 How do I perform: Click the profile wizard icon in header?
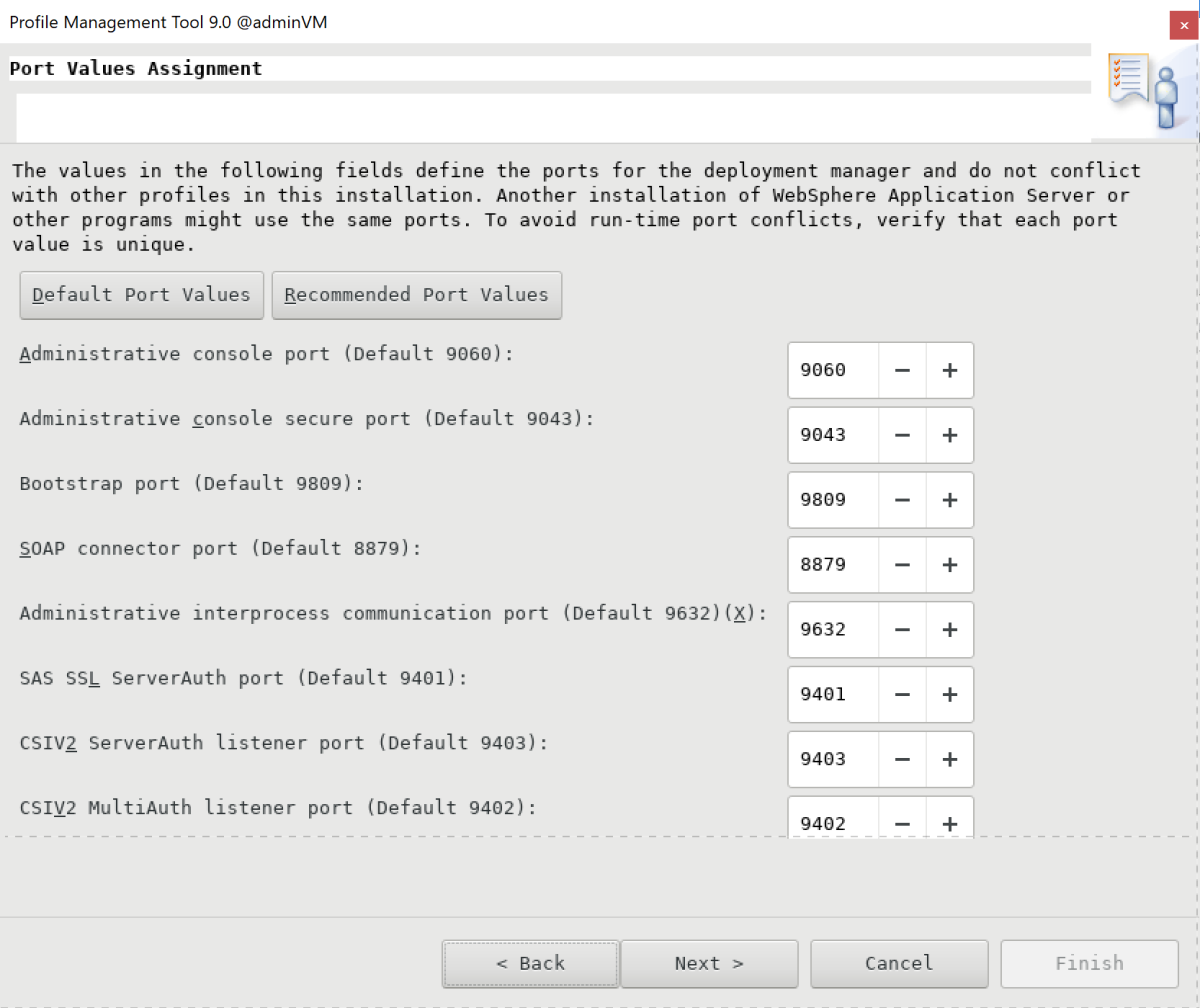click(x=1146, y=91)
